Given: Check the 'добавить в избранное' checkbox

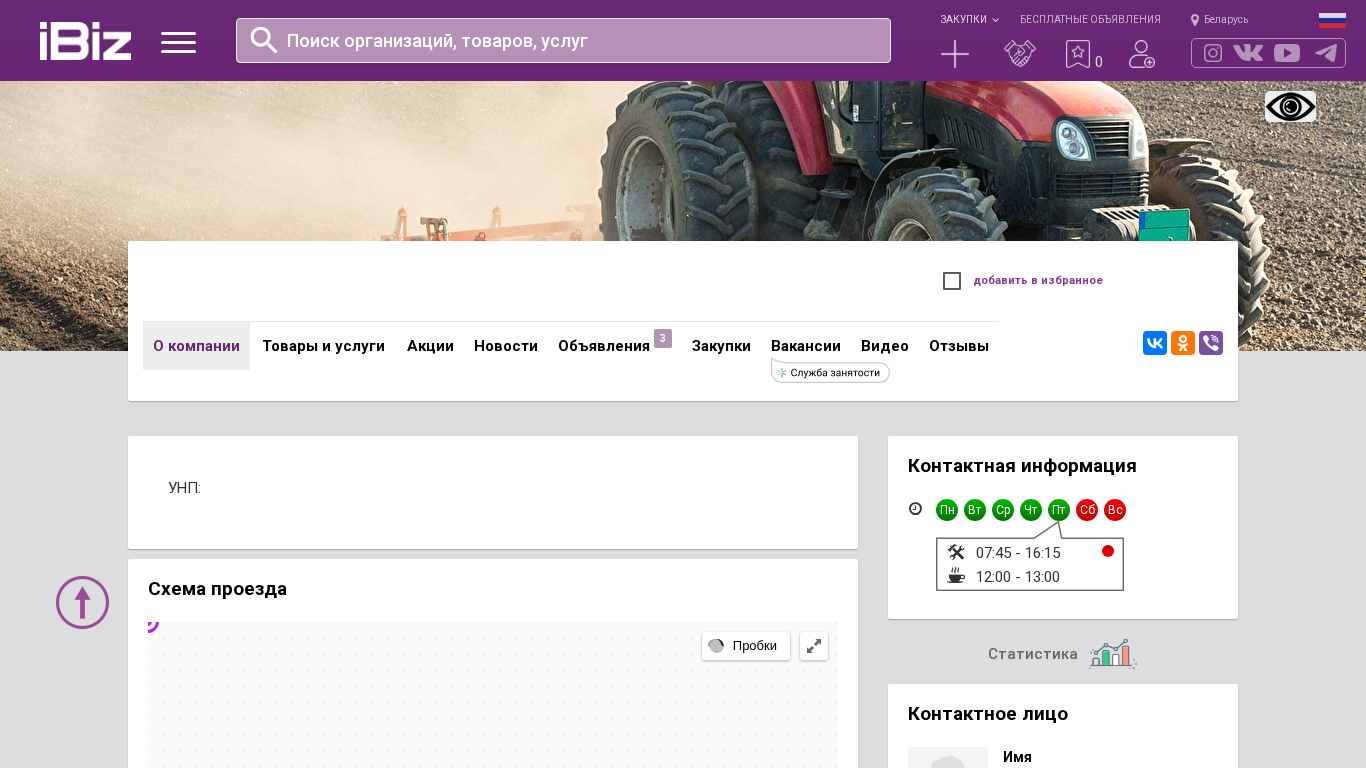Looking at the screenshot, I should (x=952, y=281).
